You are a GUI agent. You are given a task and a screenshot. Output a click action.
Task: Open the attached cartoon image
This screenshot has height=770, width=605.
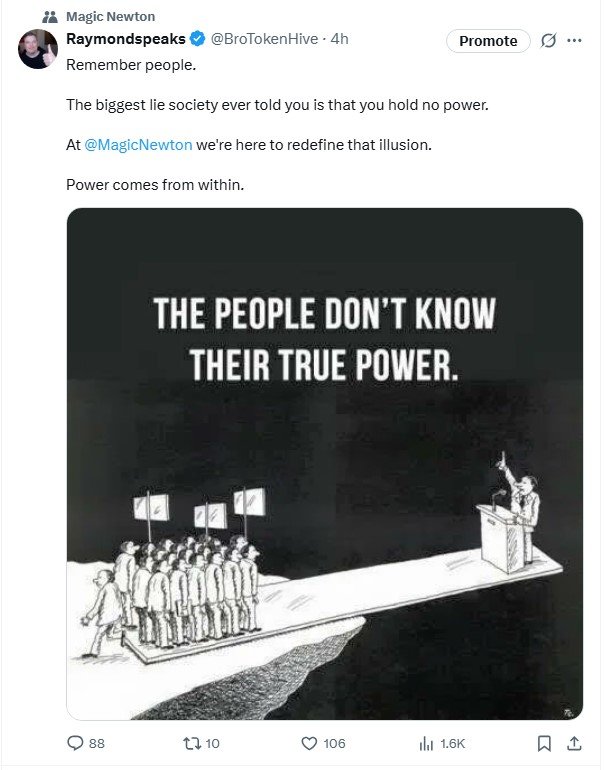pyautogui.click(x=325, y=464)
